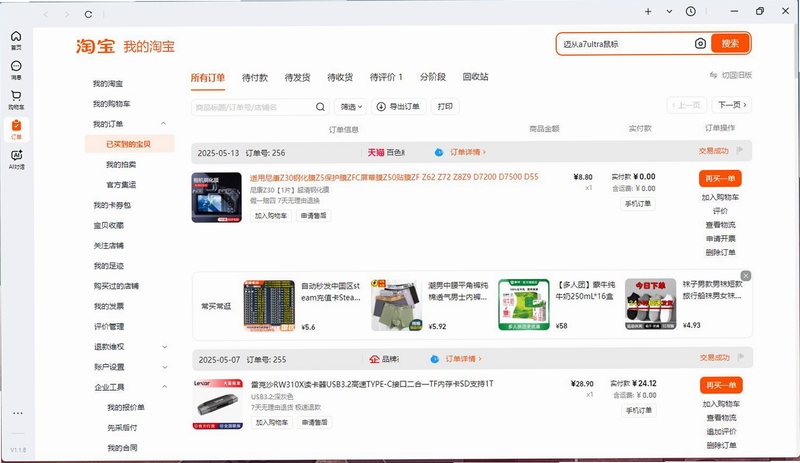Open the tab list chevron in the title bar

(669, 11)
